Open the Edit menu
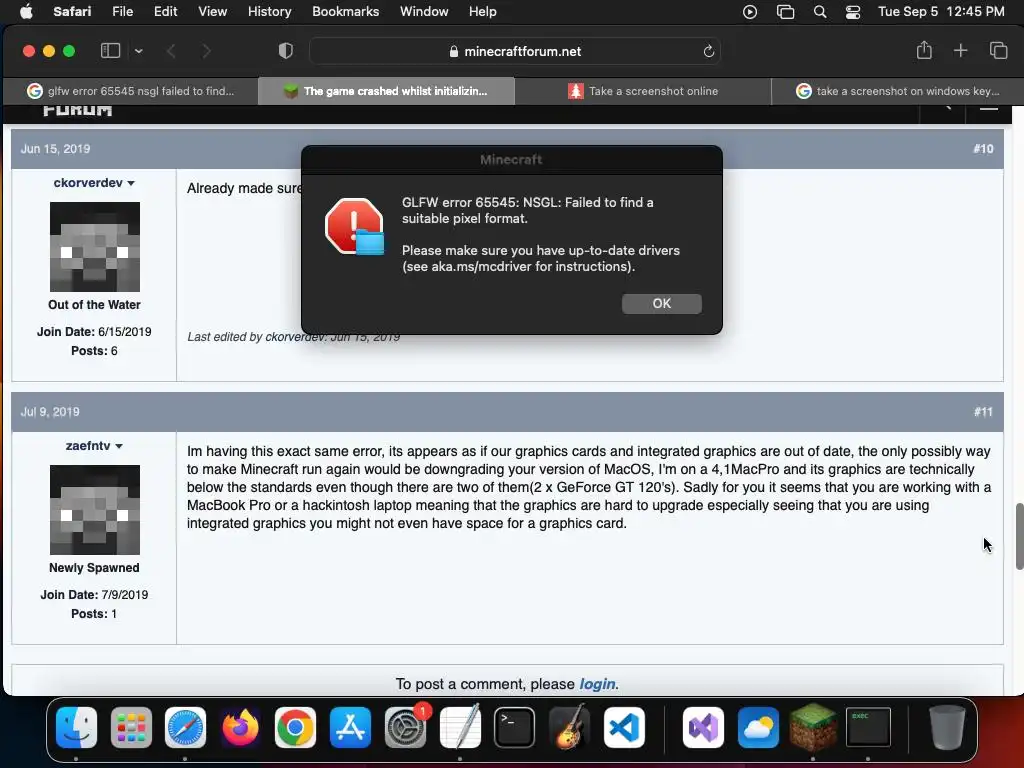The height and width of the screenshot is (768, 1024). click(165, 12)
